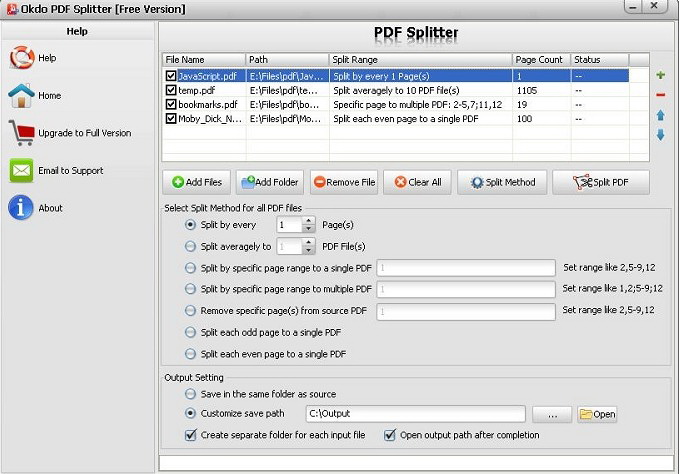Decrease Split by every page count
This screenshot has height=474, width=680.
pos(308,229)
